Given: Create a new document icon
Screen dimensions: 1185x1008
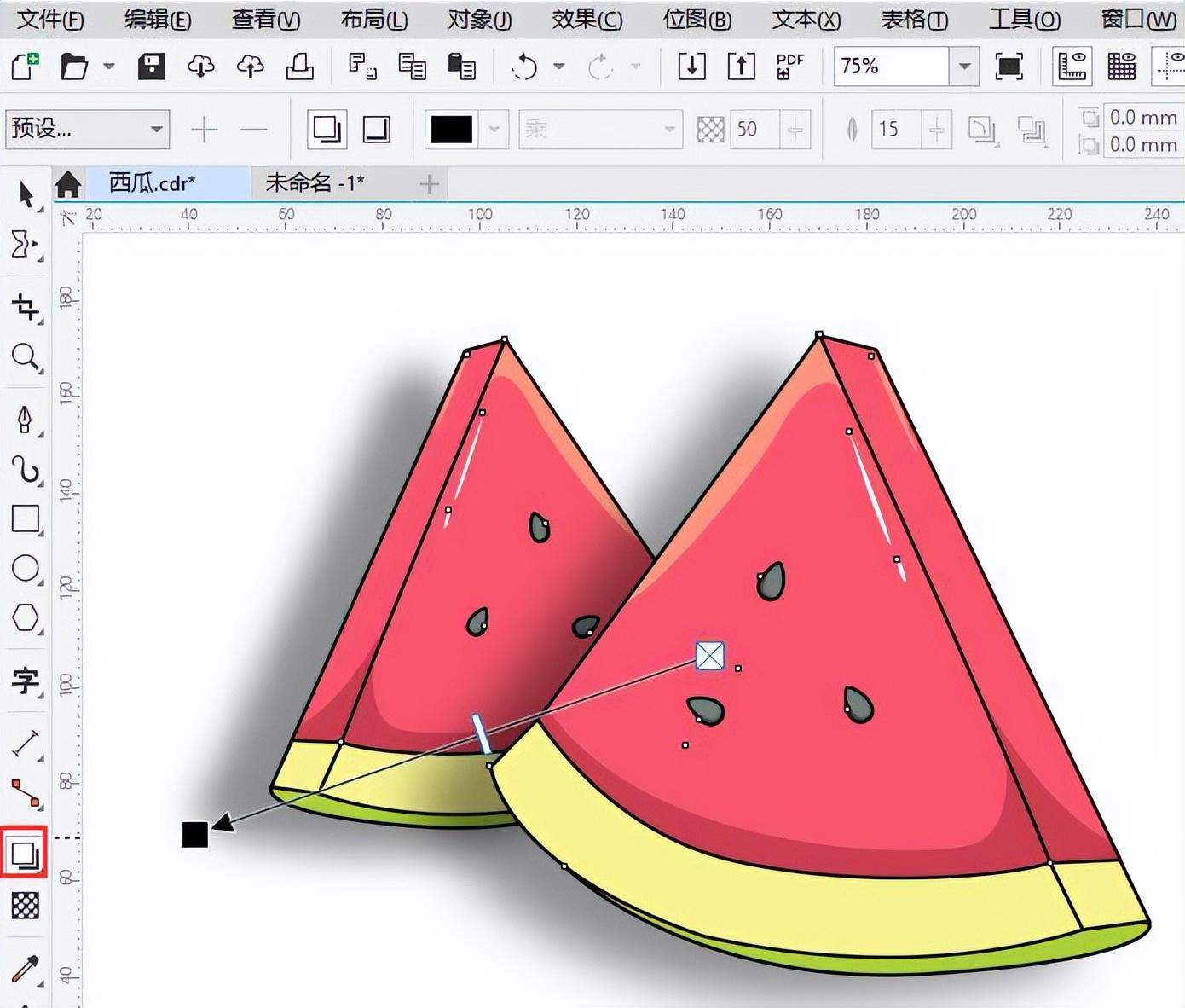Looking at the screenshot, I should [25, 66].
